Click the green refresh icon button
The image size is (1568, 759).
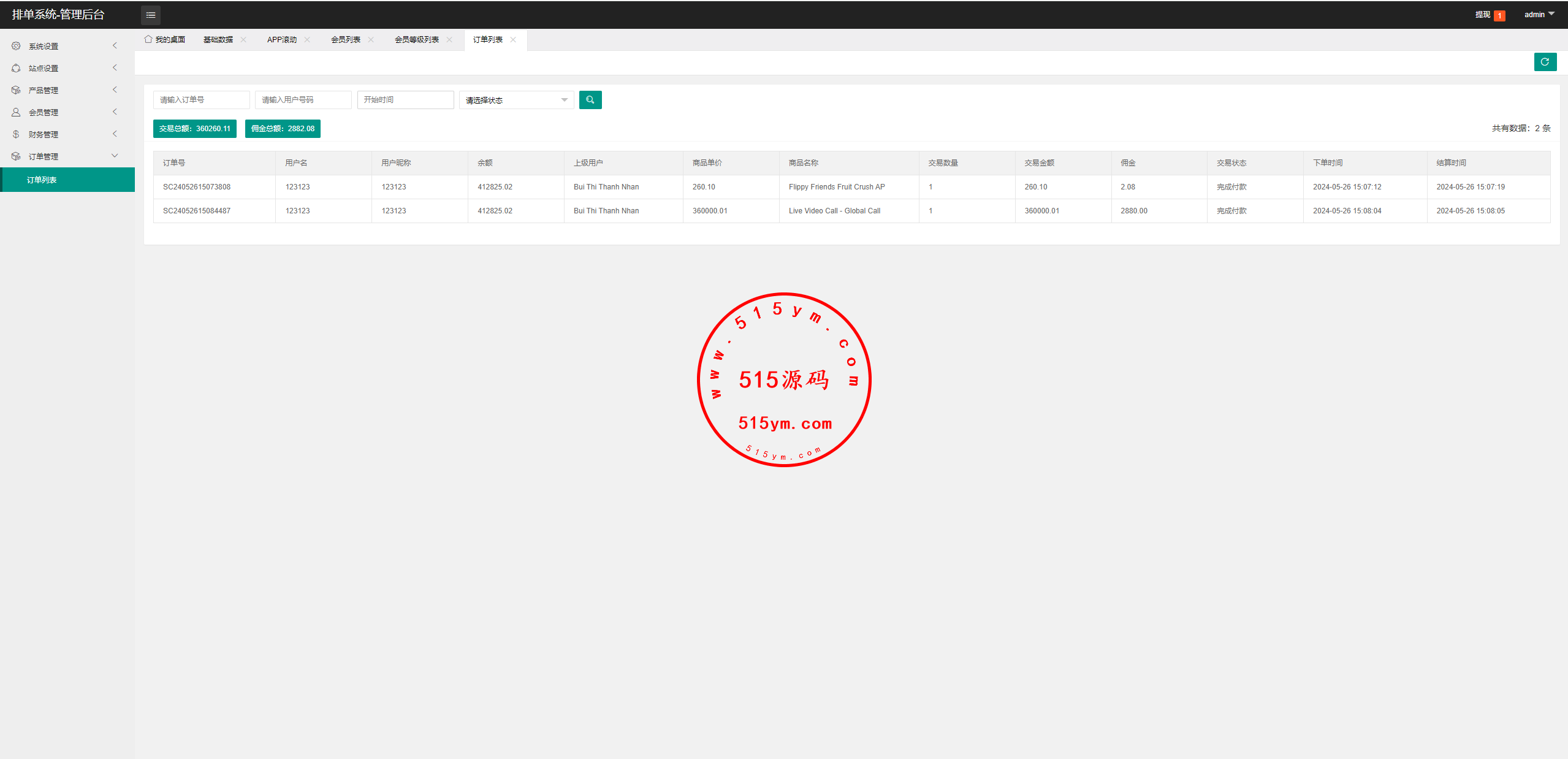[x=1545, y=62]
